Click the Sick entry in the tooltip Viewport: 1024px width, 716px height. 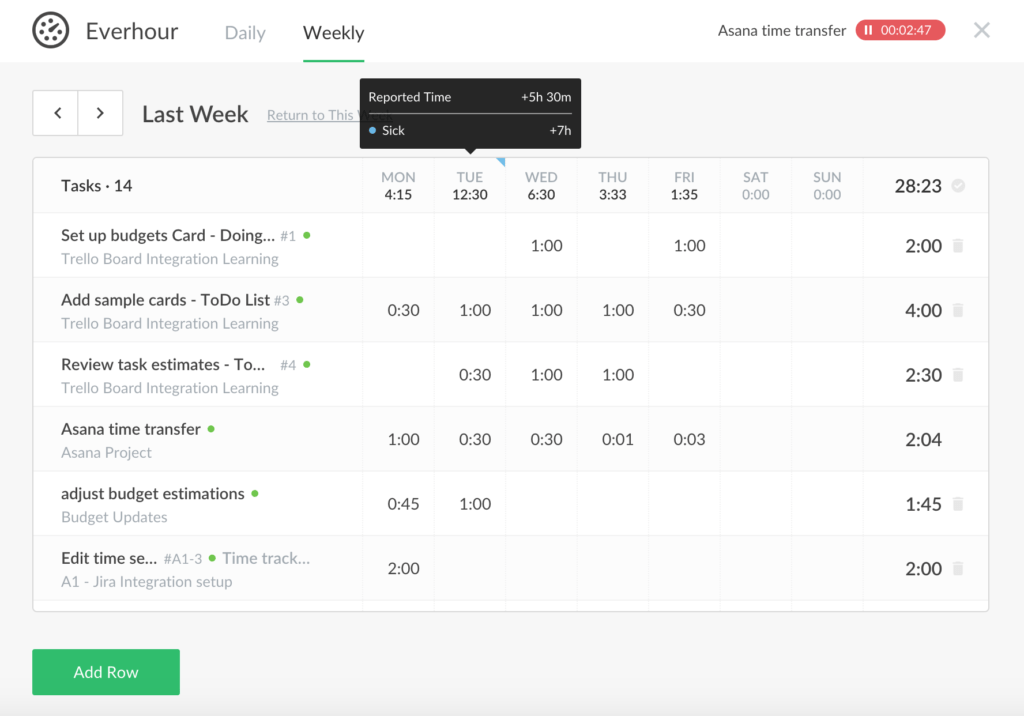click(470, 131)
